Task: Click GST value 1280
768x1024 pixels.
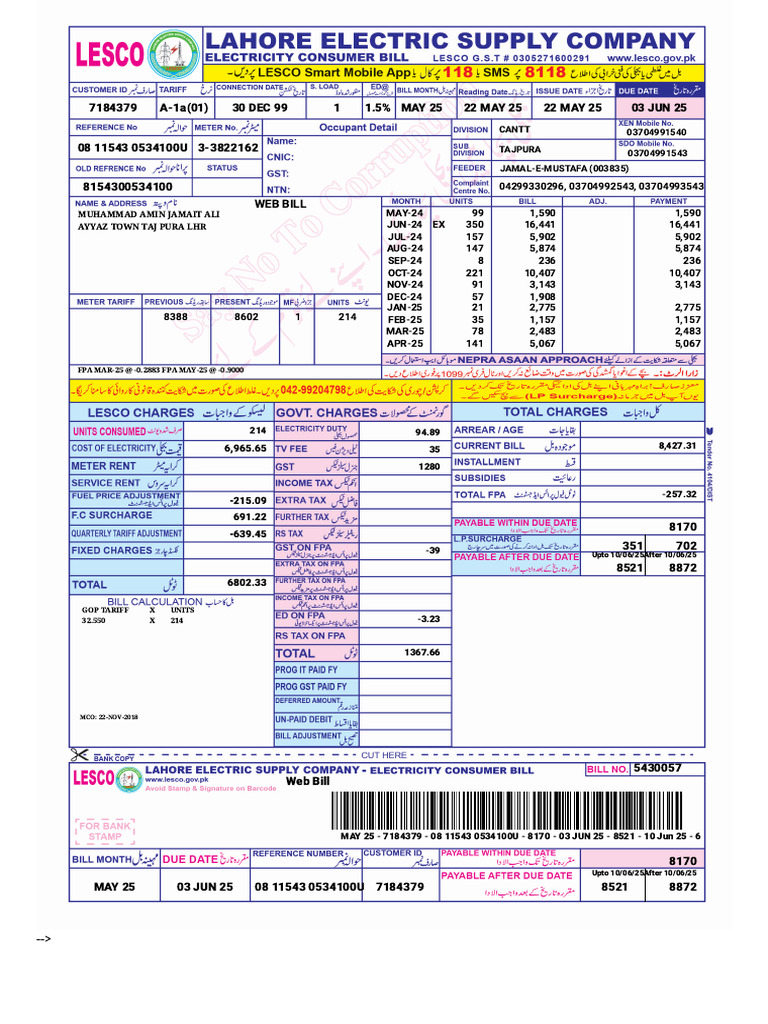Action: 430,466
